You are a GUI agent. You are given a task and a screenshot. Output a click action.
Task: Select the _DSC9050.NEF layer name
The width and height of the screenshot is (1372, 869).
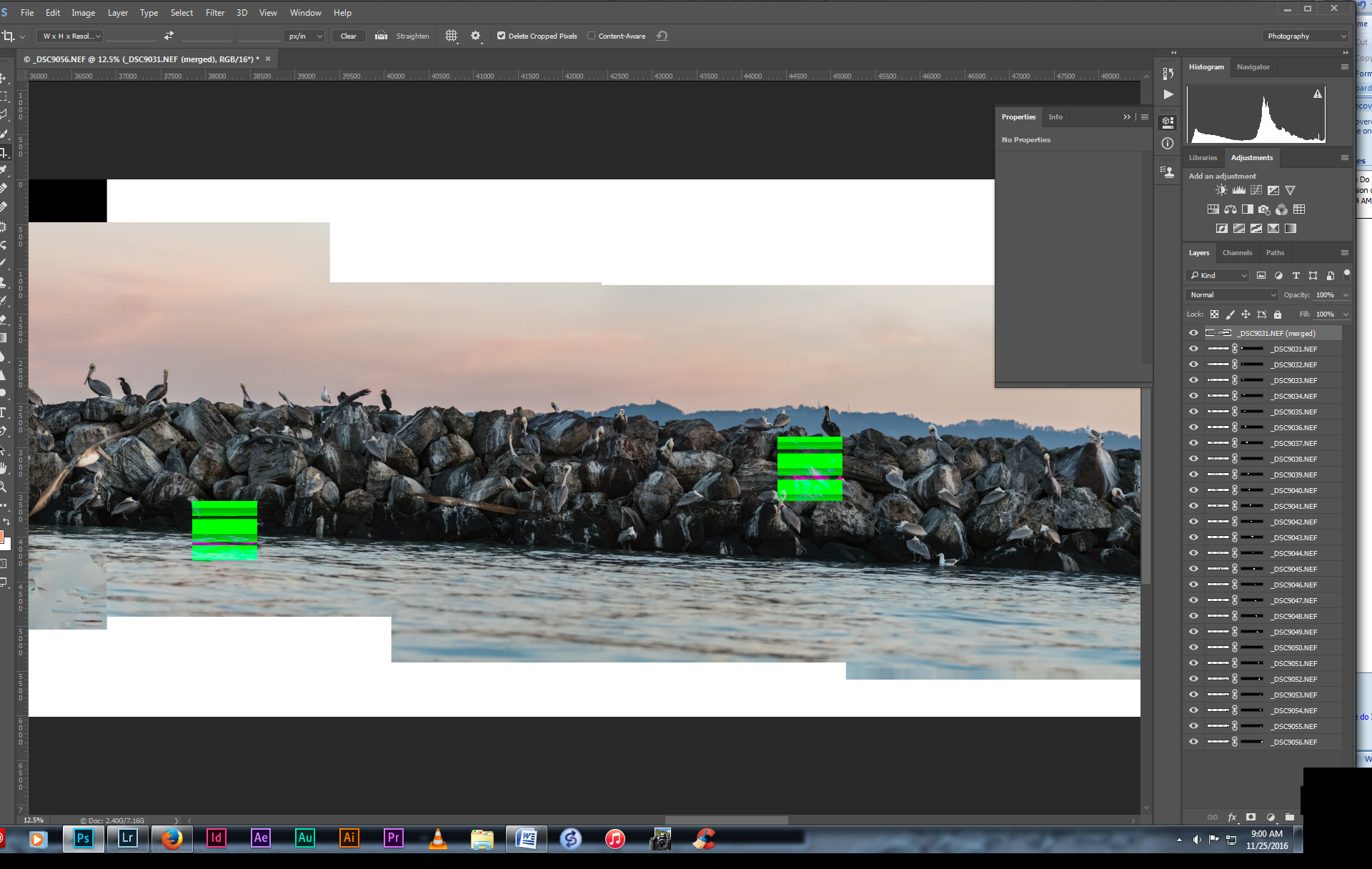(1295, 647)
